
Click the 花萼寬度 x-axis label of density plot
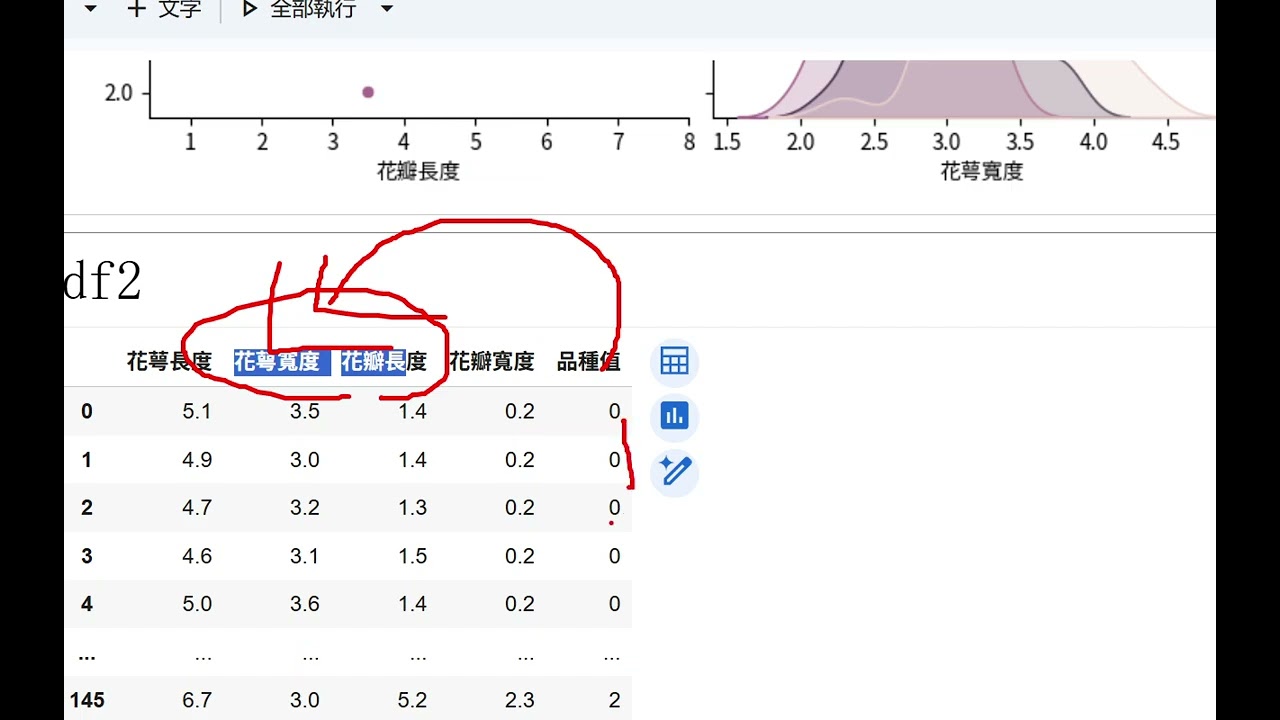pos(982,171)
